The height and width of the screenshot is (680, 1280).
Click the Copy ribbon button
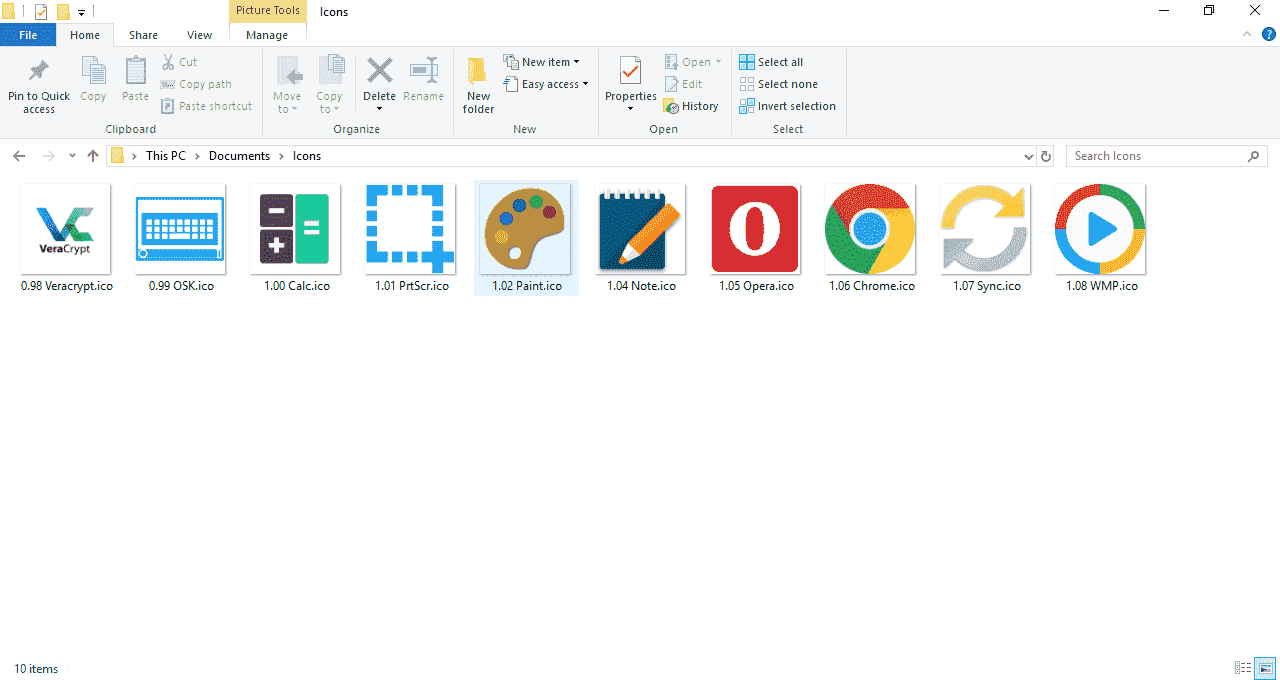pyautogui.click(x=93, y=80)
